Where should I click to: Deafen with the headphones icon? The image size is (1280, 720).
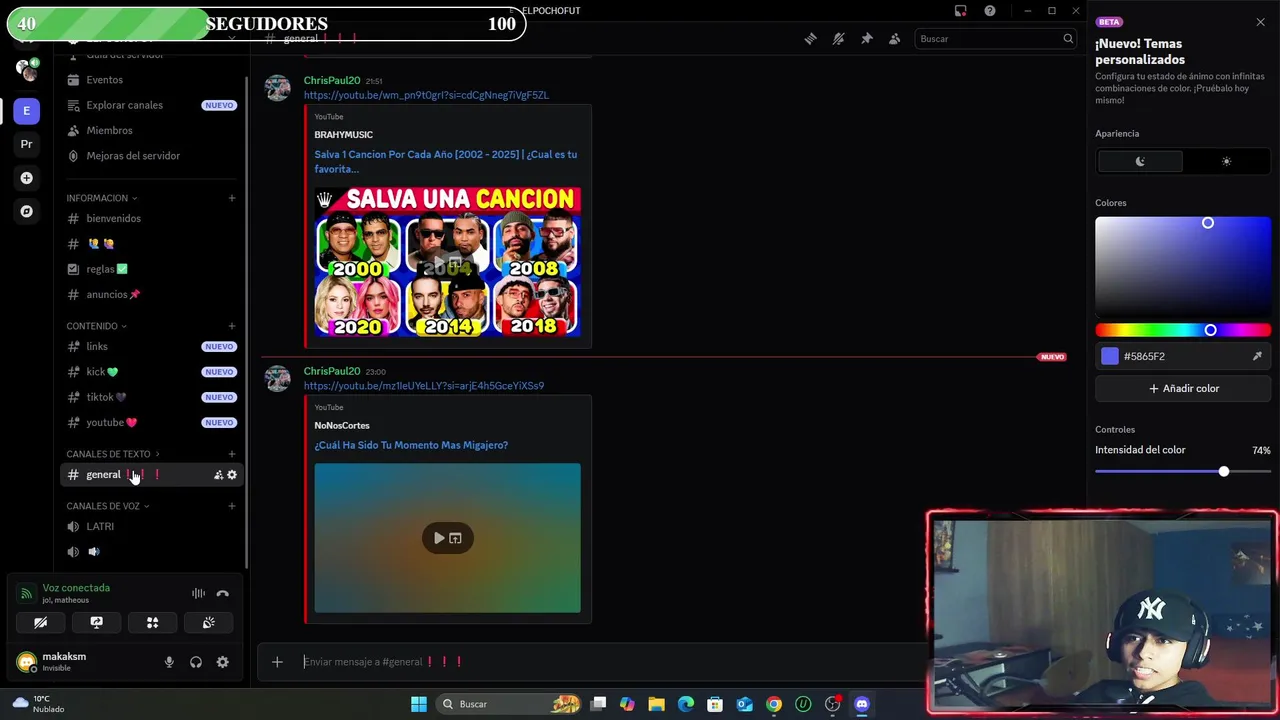[196, 662]
